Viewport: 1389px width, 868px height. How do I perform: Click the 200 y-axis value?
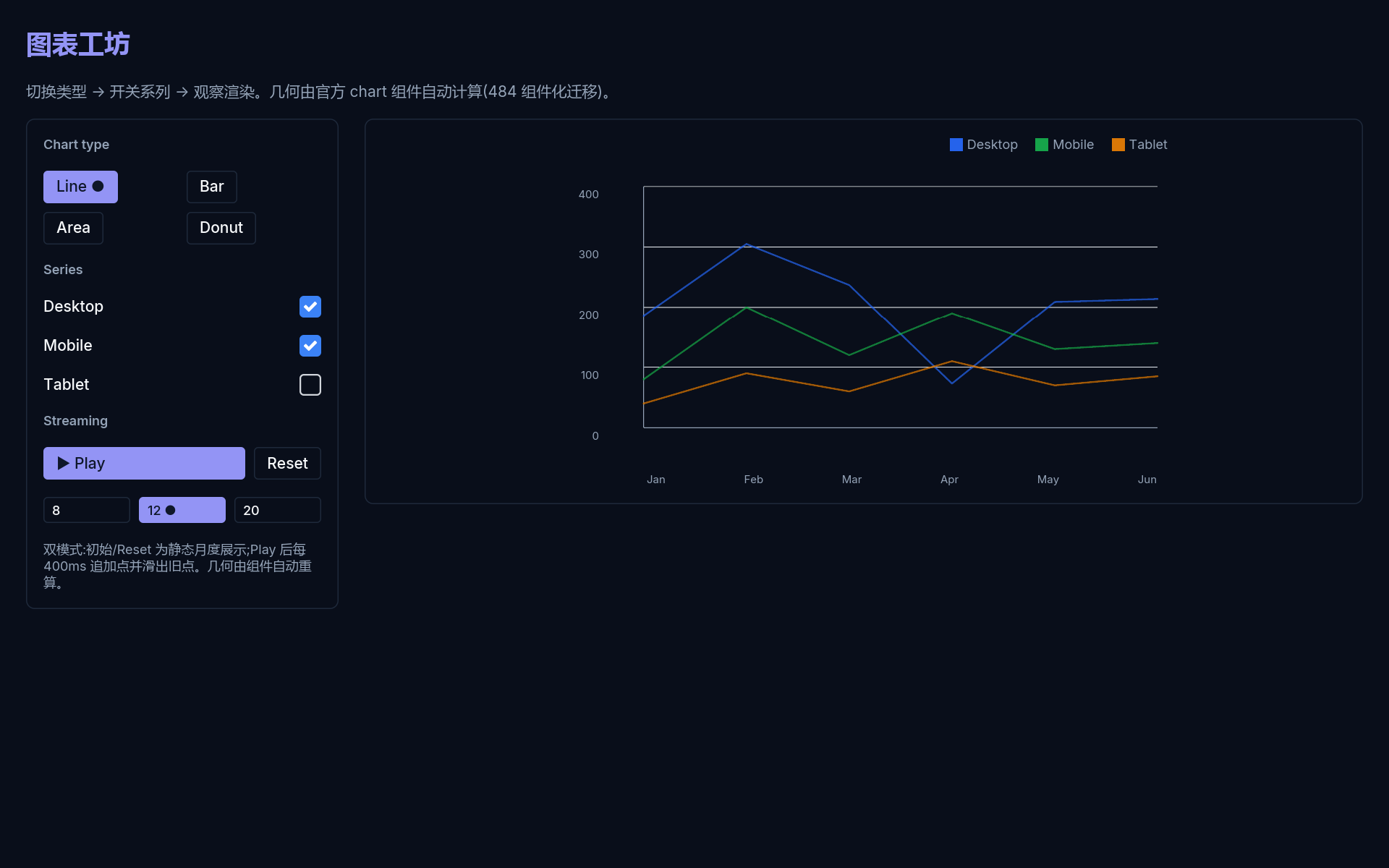589,315
